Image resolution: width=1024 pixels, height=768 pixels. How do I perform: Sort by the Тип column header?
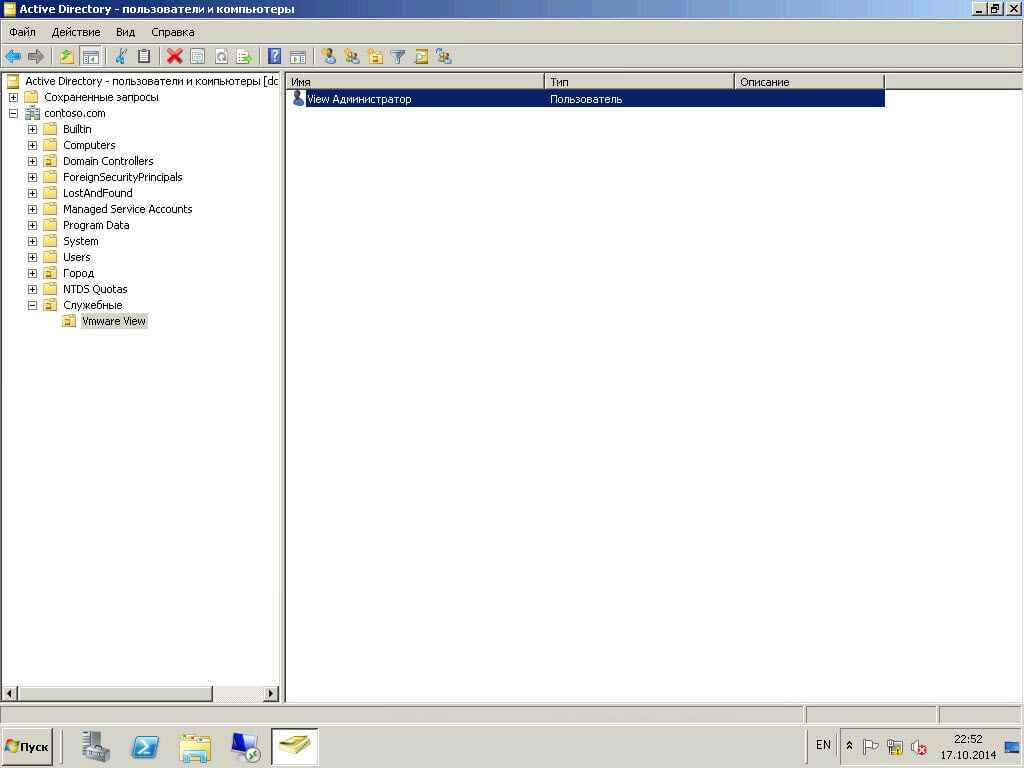(x=639, y=82)
